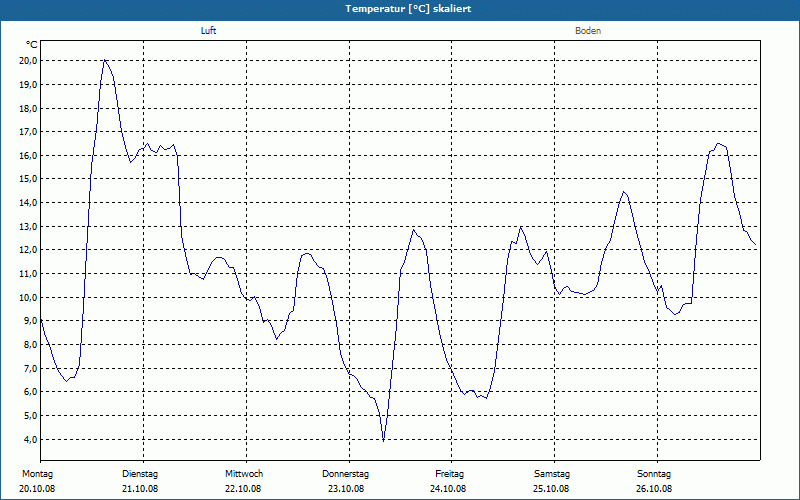Click the 26.10.08 date label
The width and height of the screenshot is (800, 500).
coord(654,489)
